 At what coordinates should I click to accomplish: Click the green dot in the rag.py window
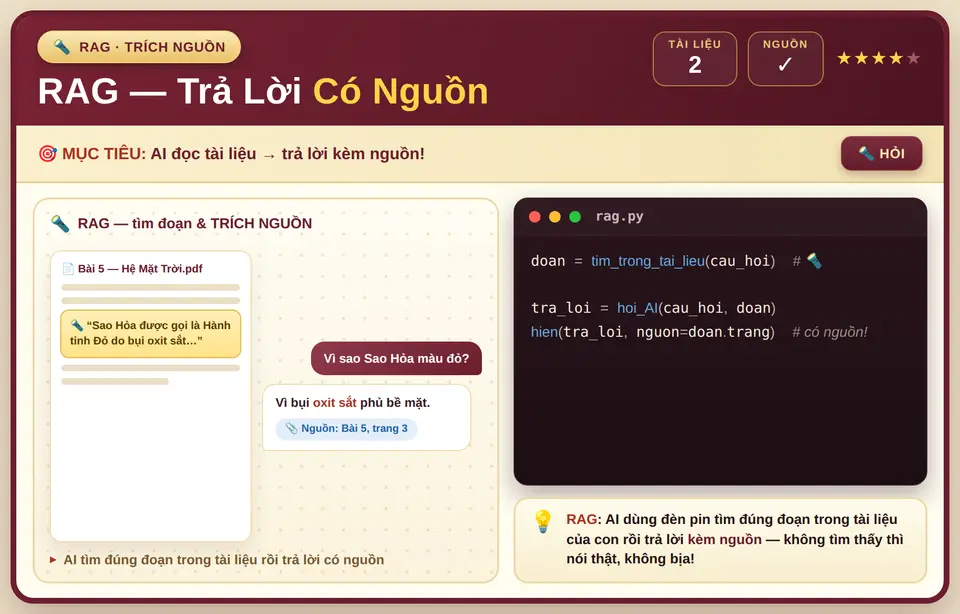coord(575,217)
